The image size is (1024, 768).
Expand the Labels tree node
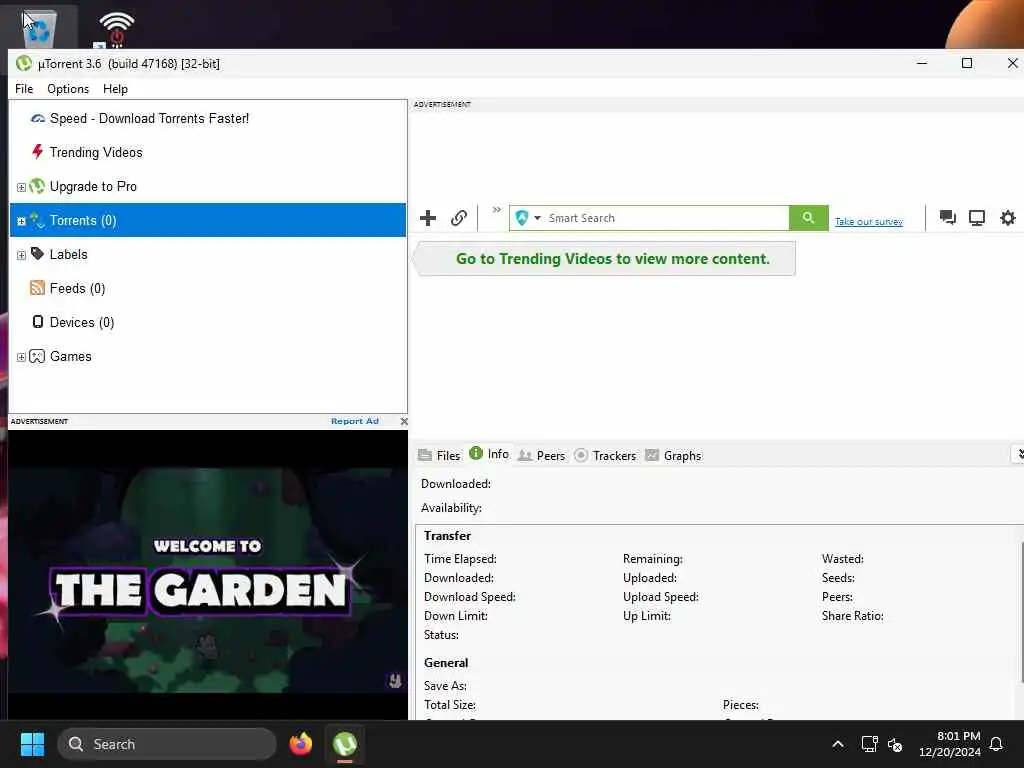[21, 255]
